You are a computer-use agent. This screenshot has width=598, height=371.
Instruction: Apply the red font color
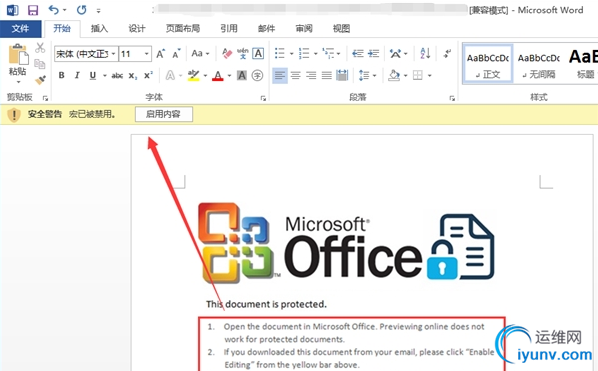tap(217, 75)
